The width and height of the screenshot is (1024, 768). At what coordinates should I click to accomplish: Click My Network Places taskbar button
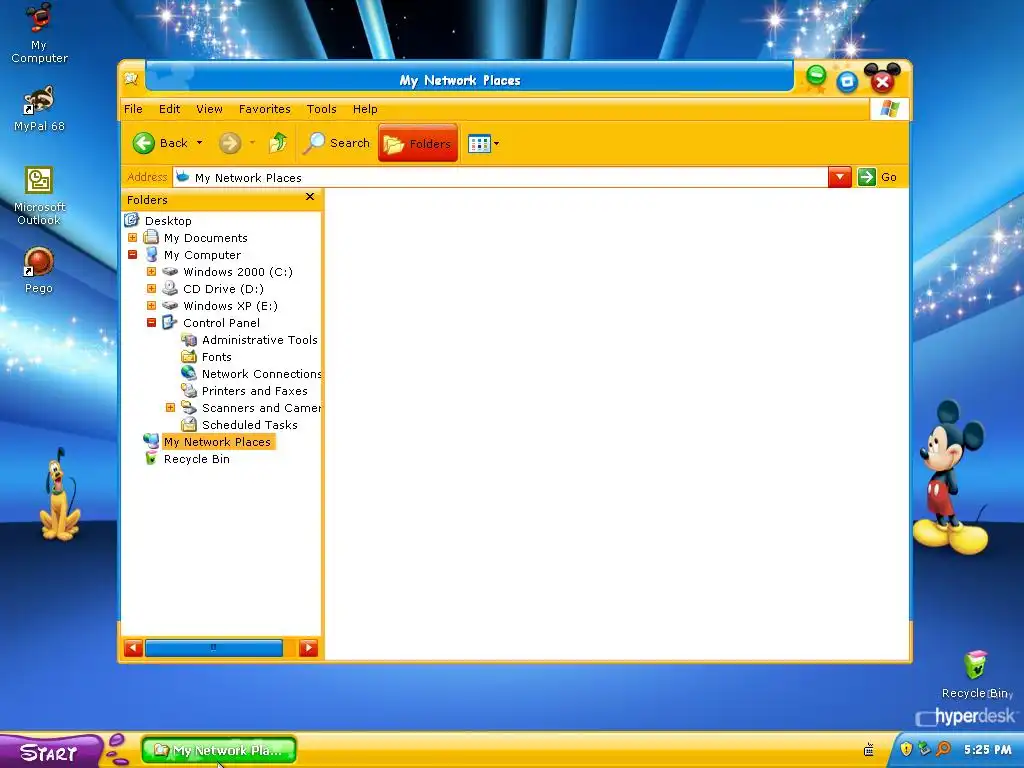point(219,750)
